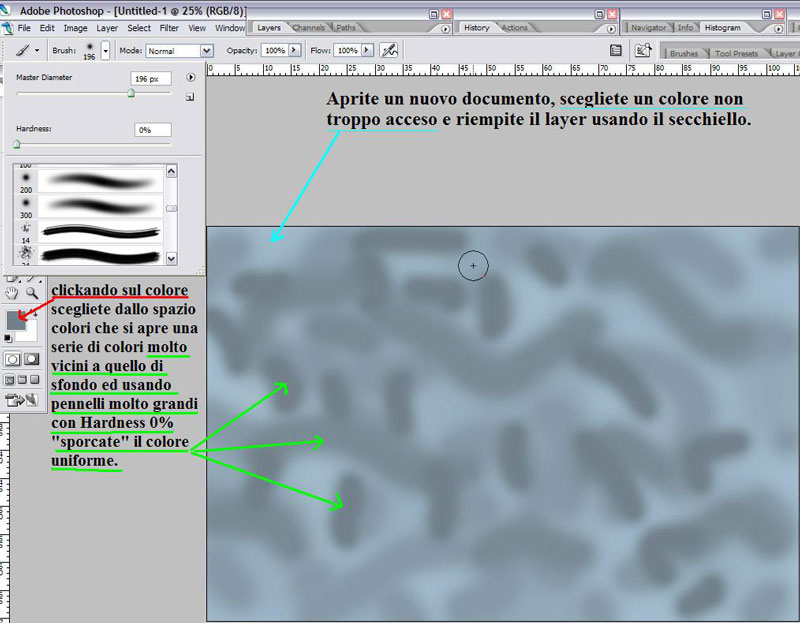Open the Layer menu

[x=107, y=28]
